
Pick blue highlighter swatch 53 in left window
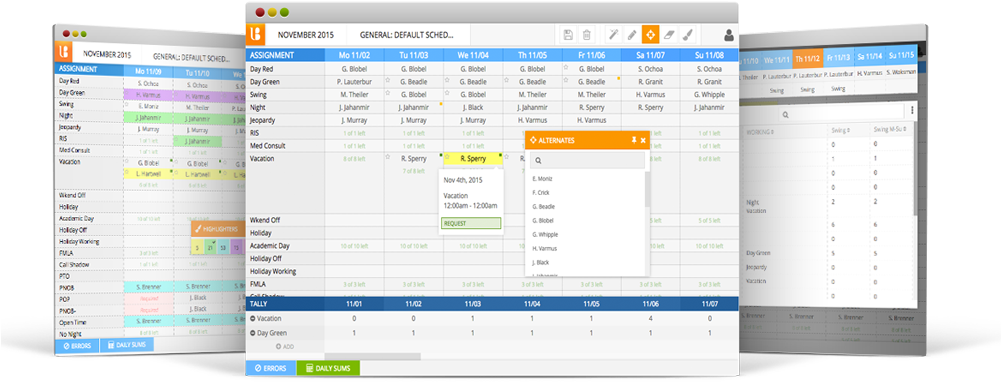pos(223,247)
